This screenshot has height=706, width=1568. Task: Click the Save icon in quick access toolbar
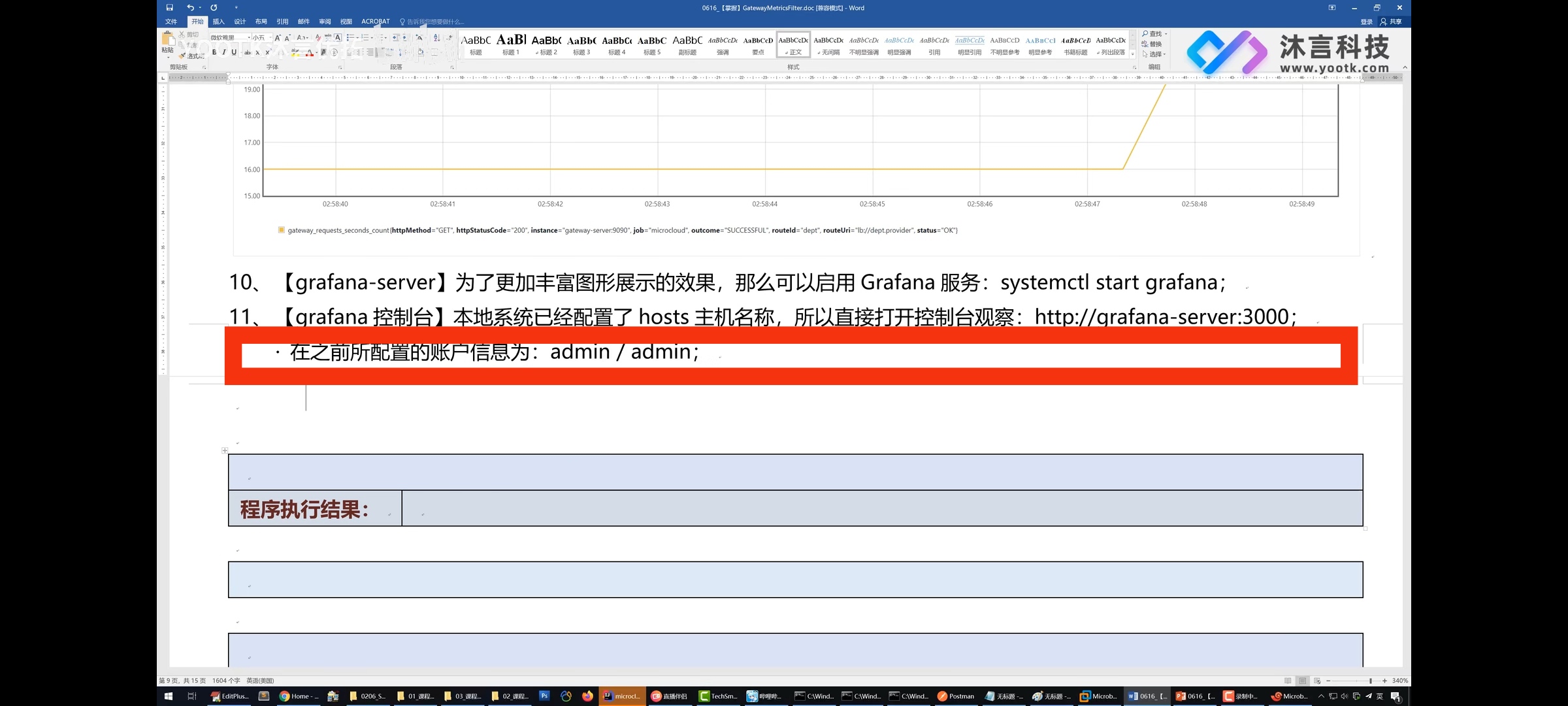pyautogui.click(x=169, y=8)
